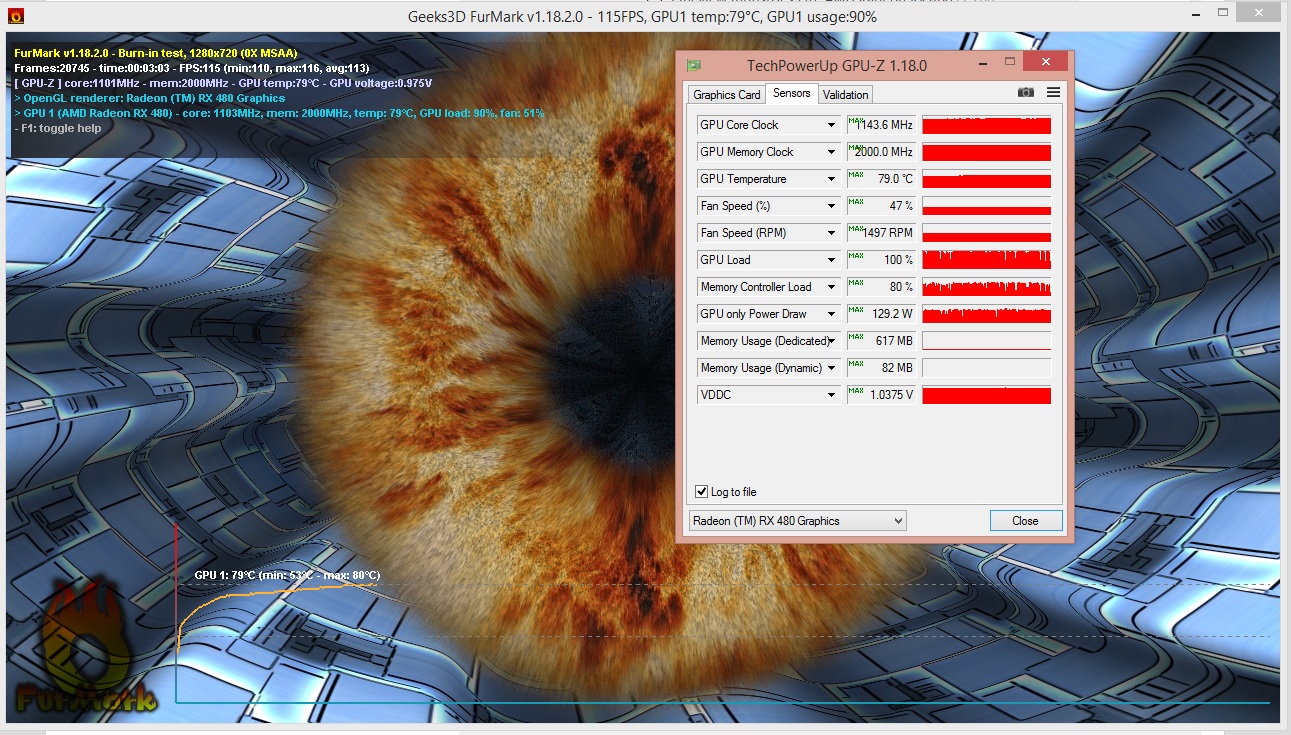
Task: Click the 79.0 °C temperature value
Action: pyautogui.click(x=881, y=179)
